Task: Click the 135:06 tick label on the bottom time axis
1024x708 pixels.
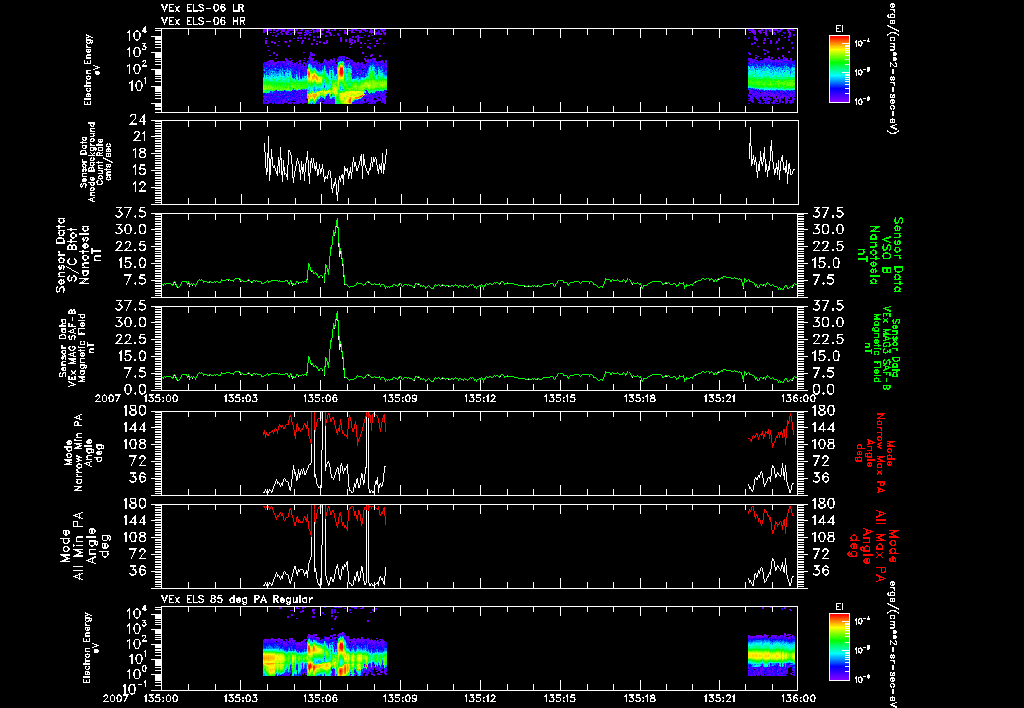Action: pos(320,698)
